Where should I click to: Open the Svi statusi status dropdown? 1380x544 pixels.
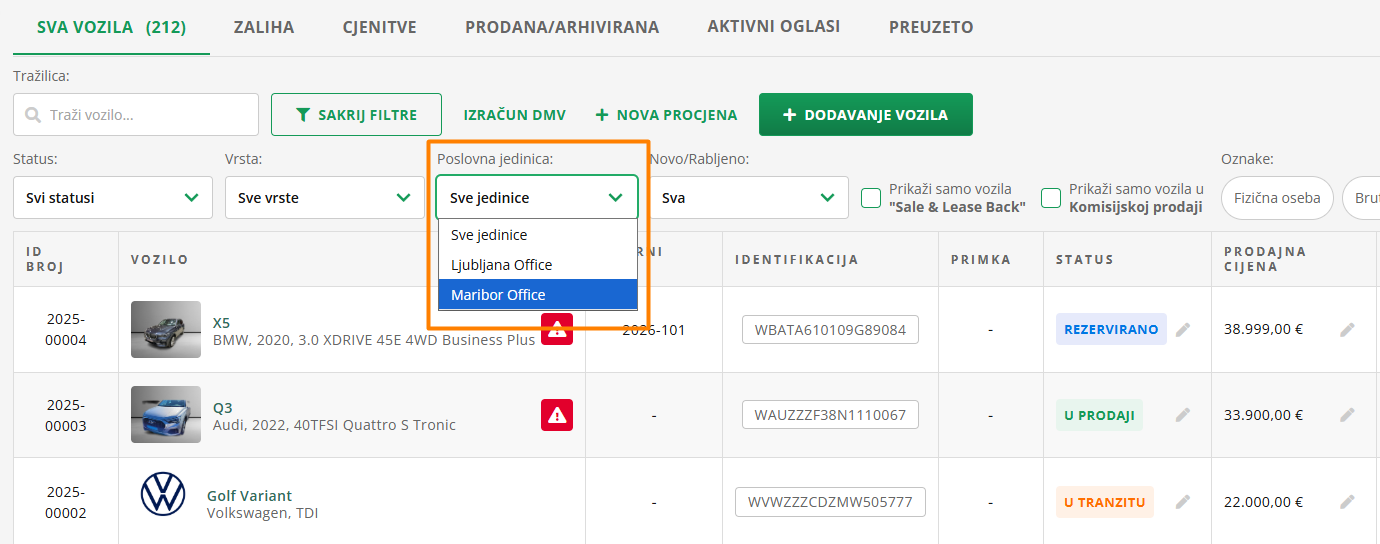[113, 198]
